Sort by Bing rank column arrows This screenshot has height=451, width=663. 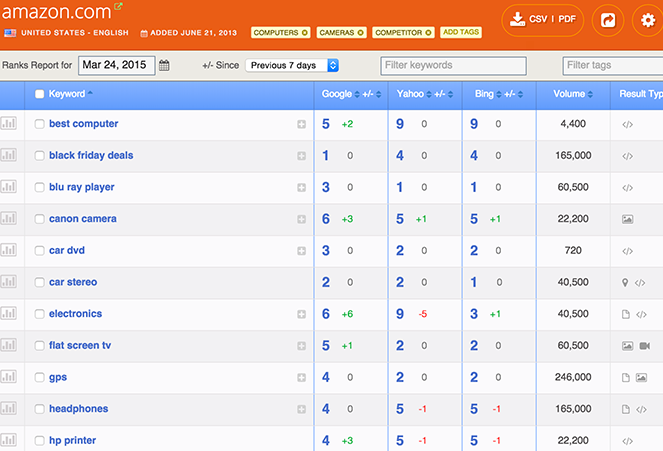point(499,95)
